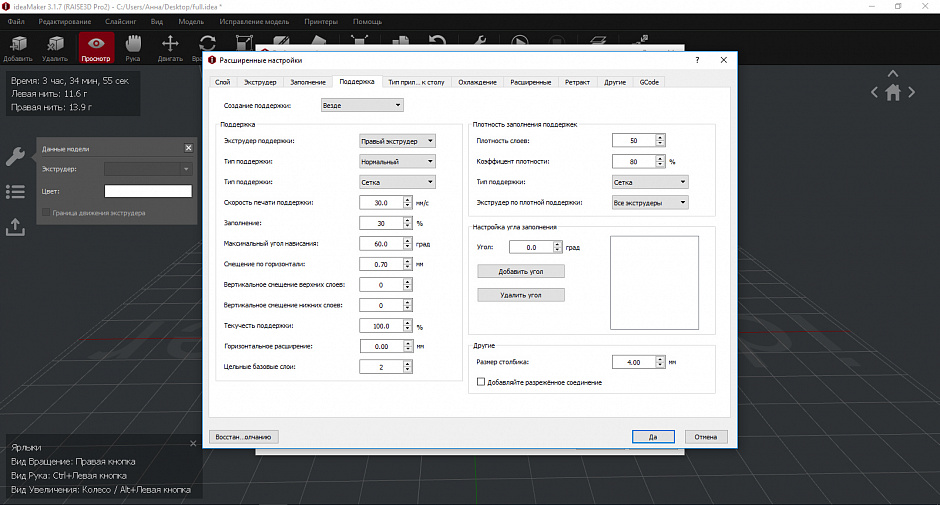Close the Данные модели panel
Screen dimensions: 940x505
[188, 148]
